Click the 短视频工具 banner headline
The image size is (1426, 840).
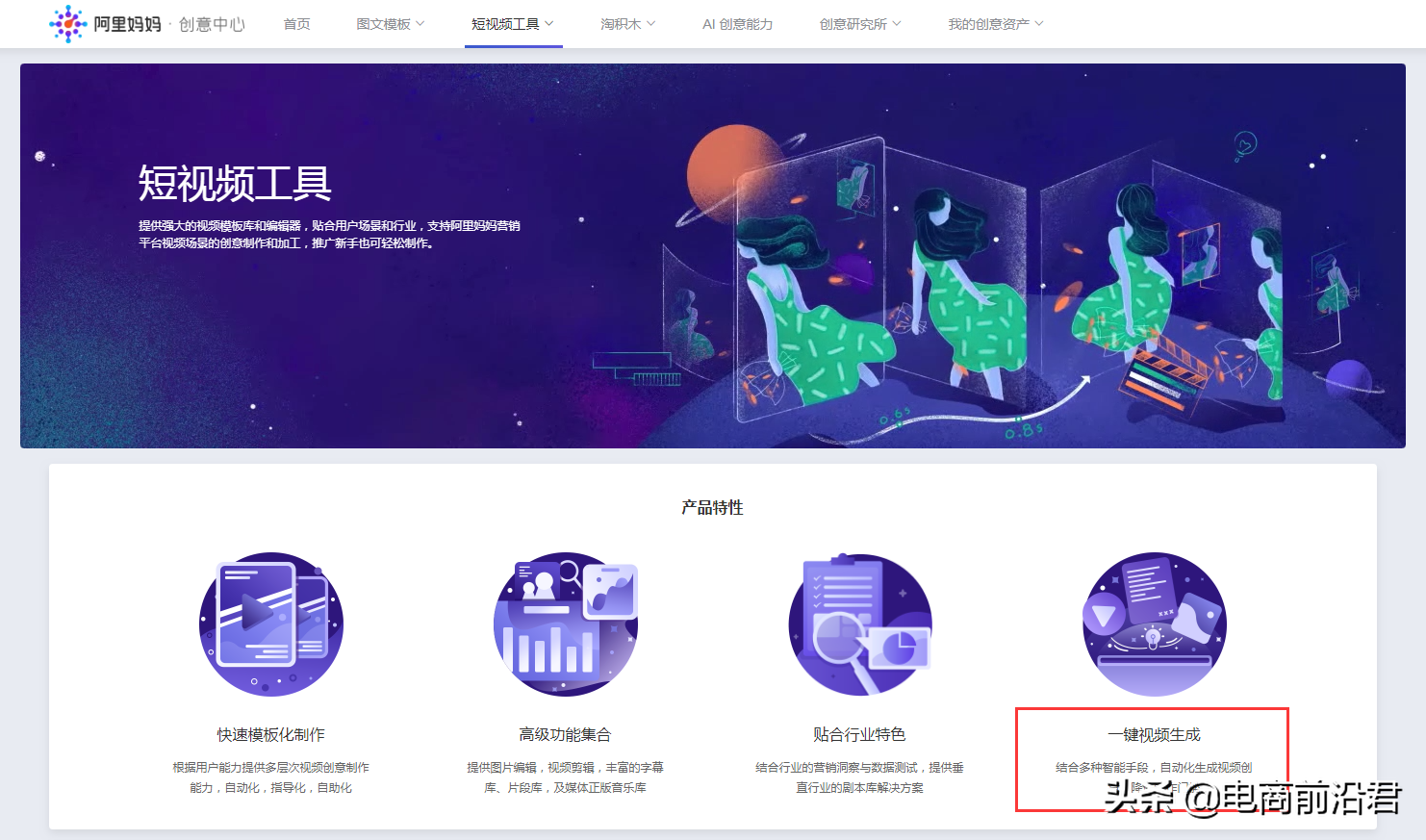pos(235,183)
